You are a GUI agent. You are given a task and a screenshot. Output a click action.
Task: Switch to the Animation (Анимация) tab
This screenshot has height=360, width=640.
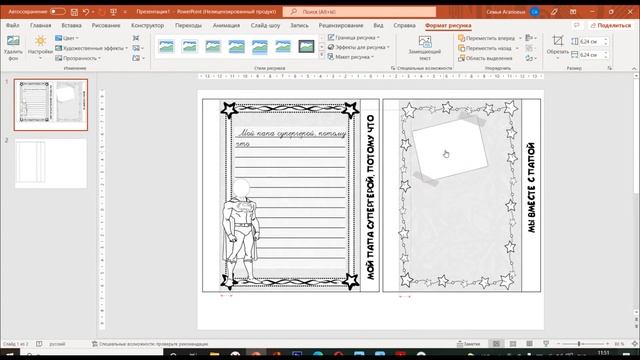tap(226, 25)
